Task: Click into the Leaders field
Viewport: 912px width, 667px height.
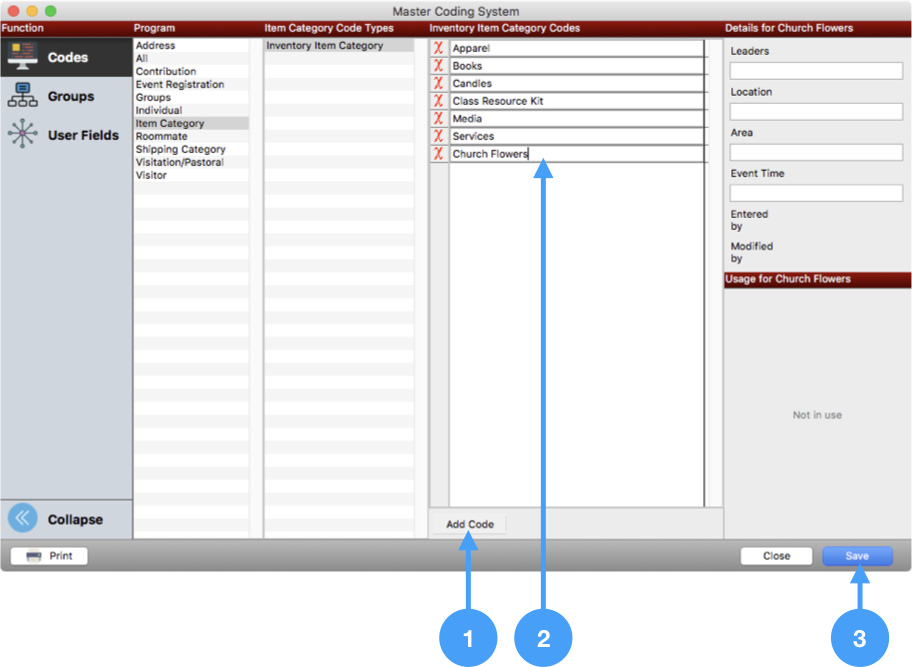Action: [816, 71]
